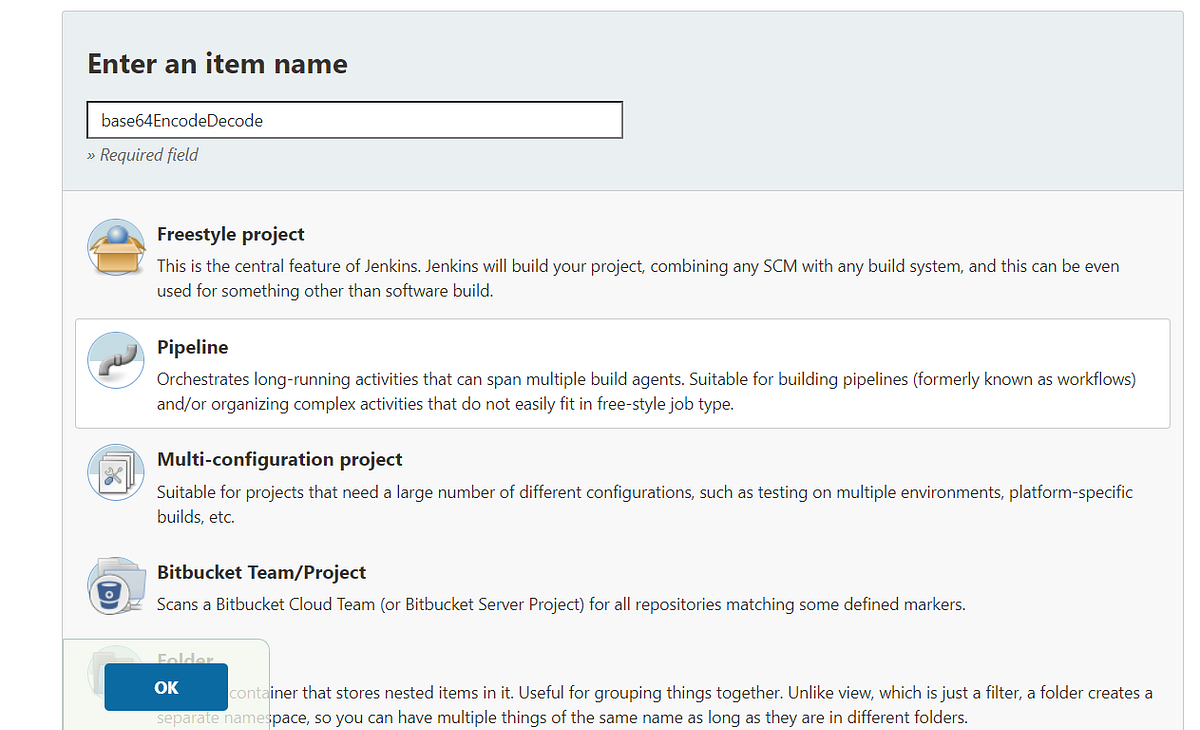The image size is (1200, 730).
Task: Click the Pipeline pipe icon
Action: [x=115, y=360]
